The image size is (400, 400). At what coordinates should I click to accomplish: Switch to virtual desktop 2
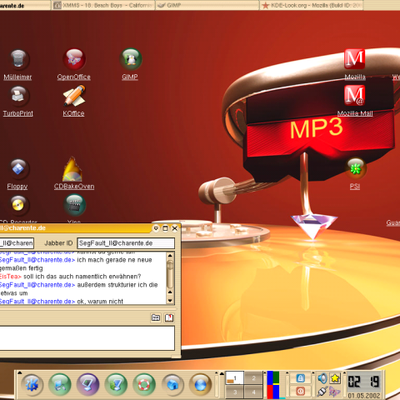pos(254,378)
